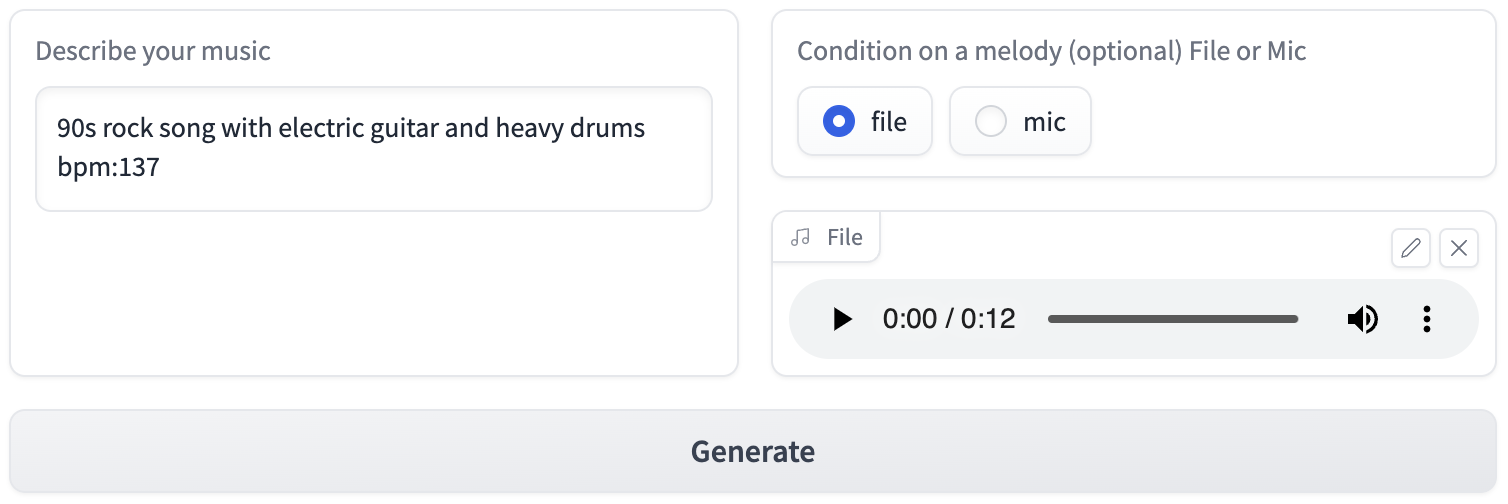Seek along the audio progress bar

[1173, 319]
